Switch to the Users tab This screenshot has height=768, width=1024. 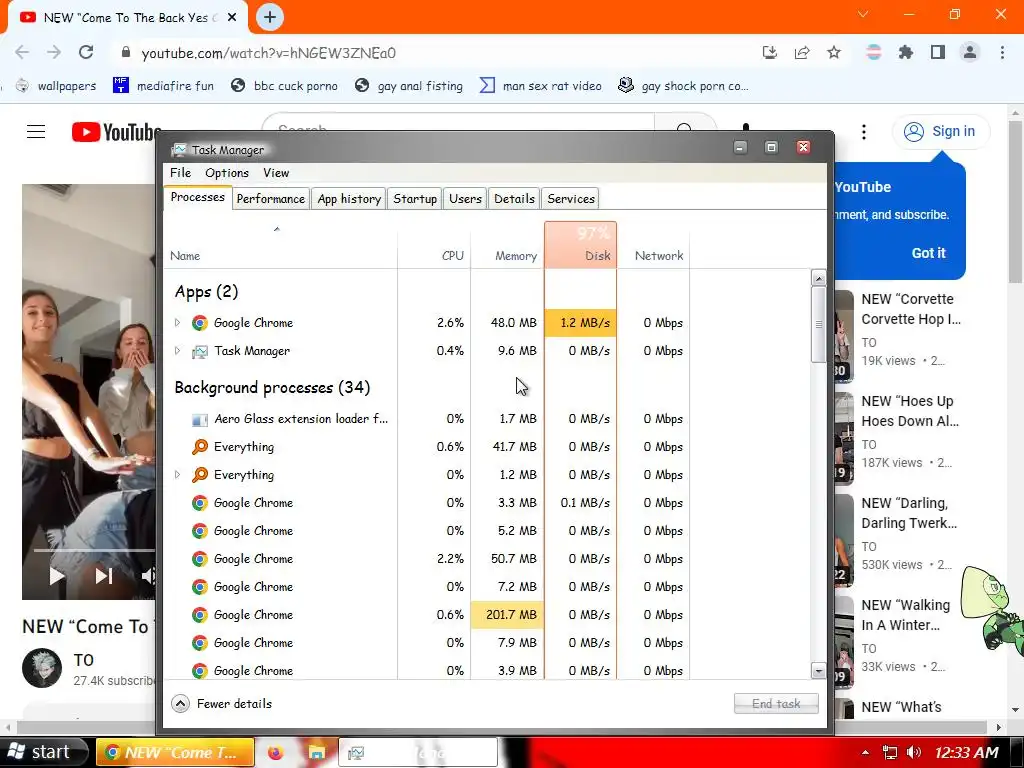coord(465,199)
